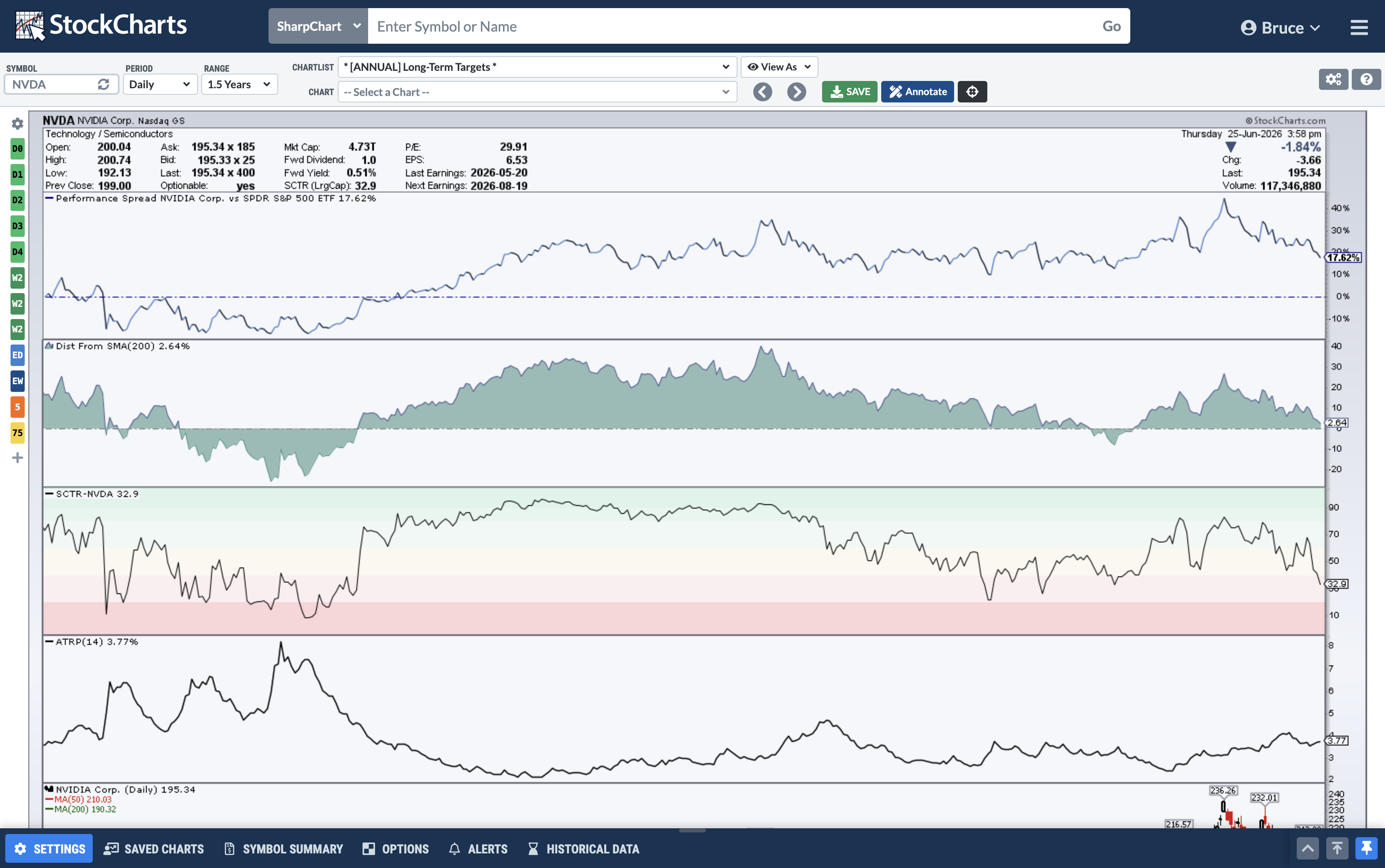Screen dimensions: 1385x868
Task: Open the help question mark
Action: 1366,79
